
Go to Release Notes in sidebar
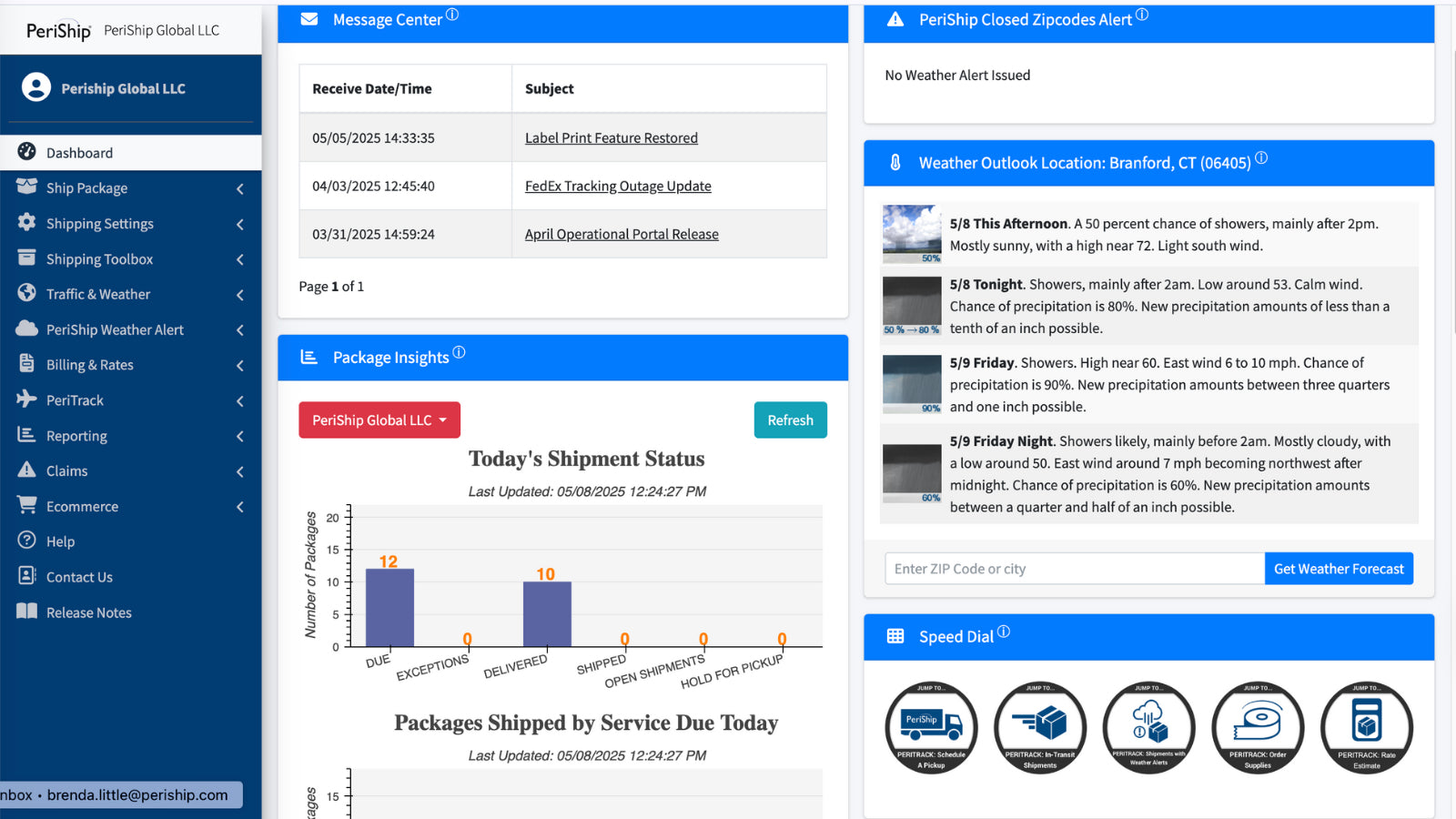pos(131,612)
